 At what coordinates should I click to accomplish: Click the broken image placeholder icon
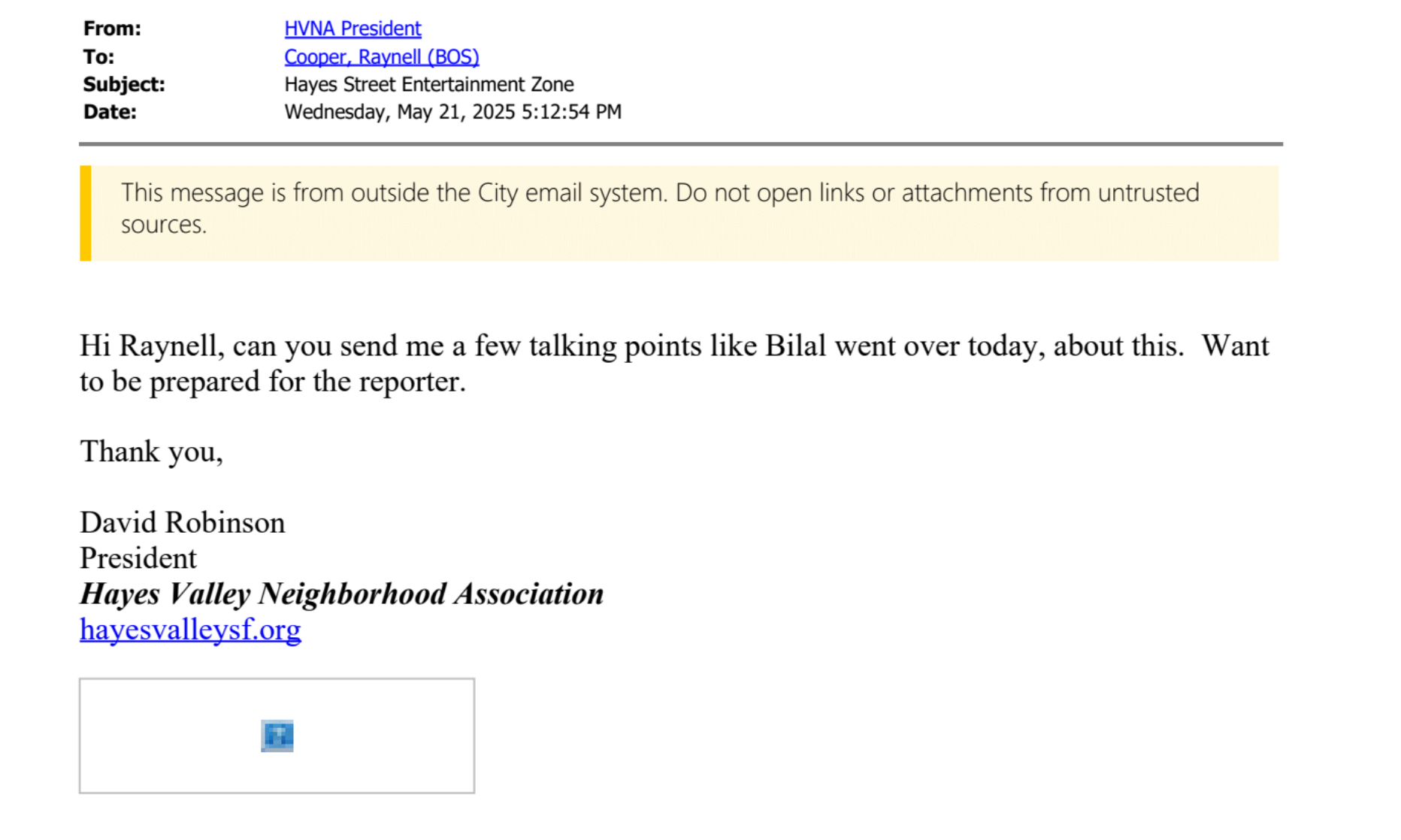(x=277, y=736)
